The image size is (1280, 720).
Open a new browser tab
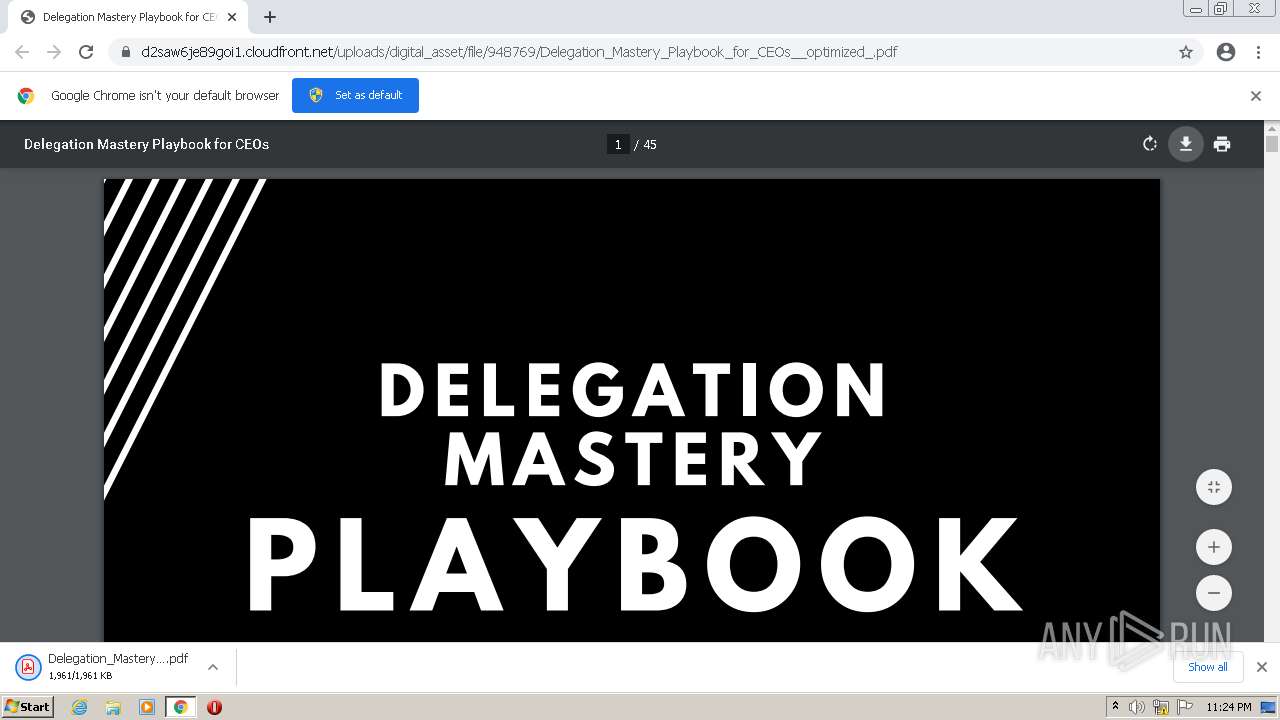[x=270, y=17]
